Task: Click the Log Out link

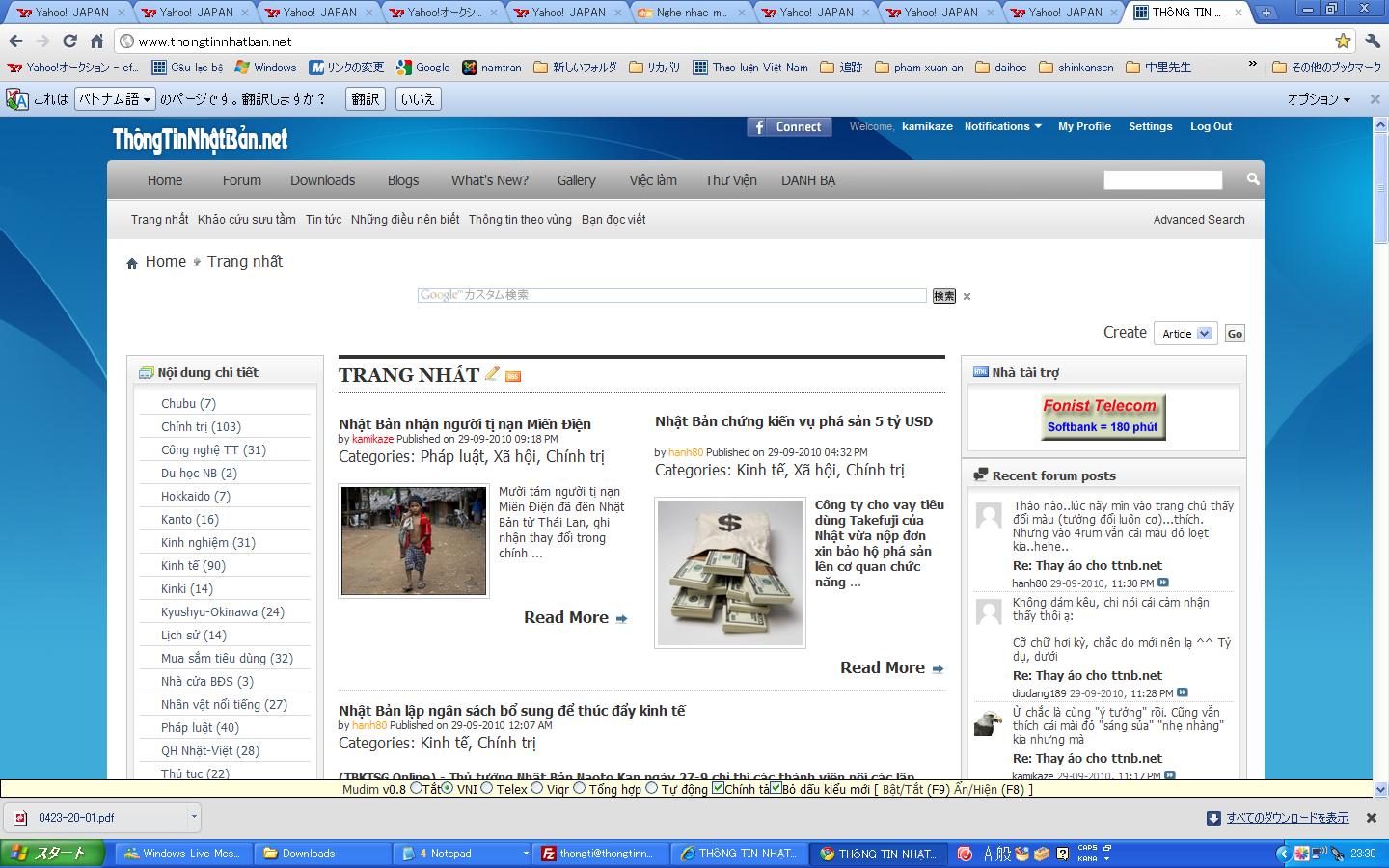Action: coord(1211,126)
